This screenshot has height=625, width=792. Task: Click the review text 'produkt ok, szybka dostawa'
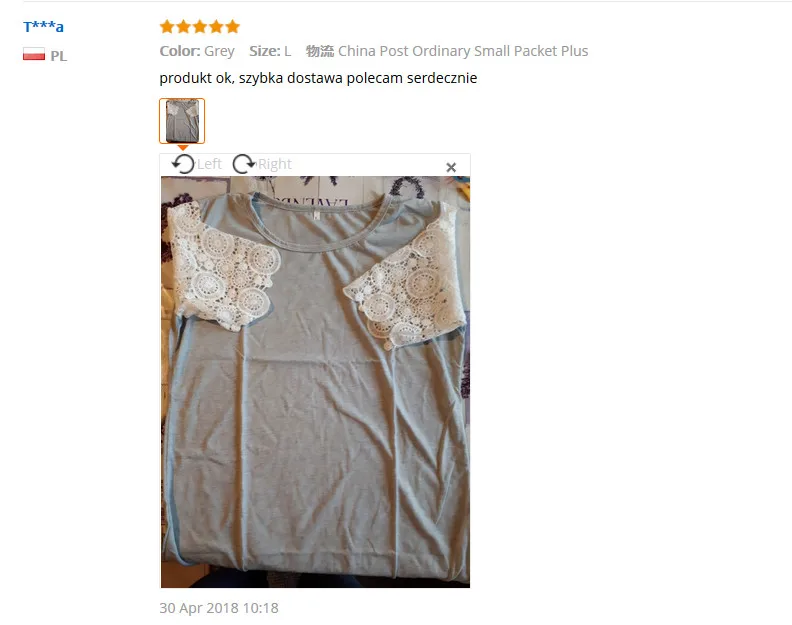click(252, 78)
